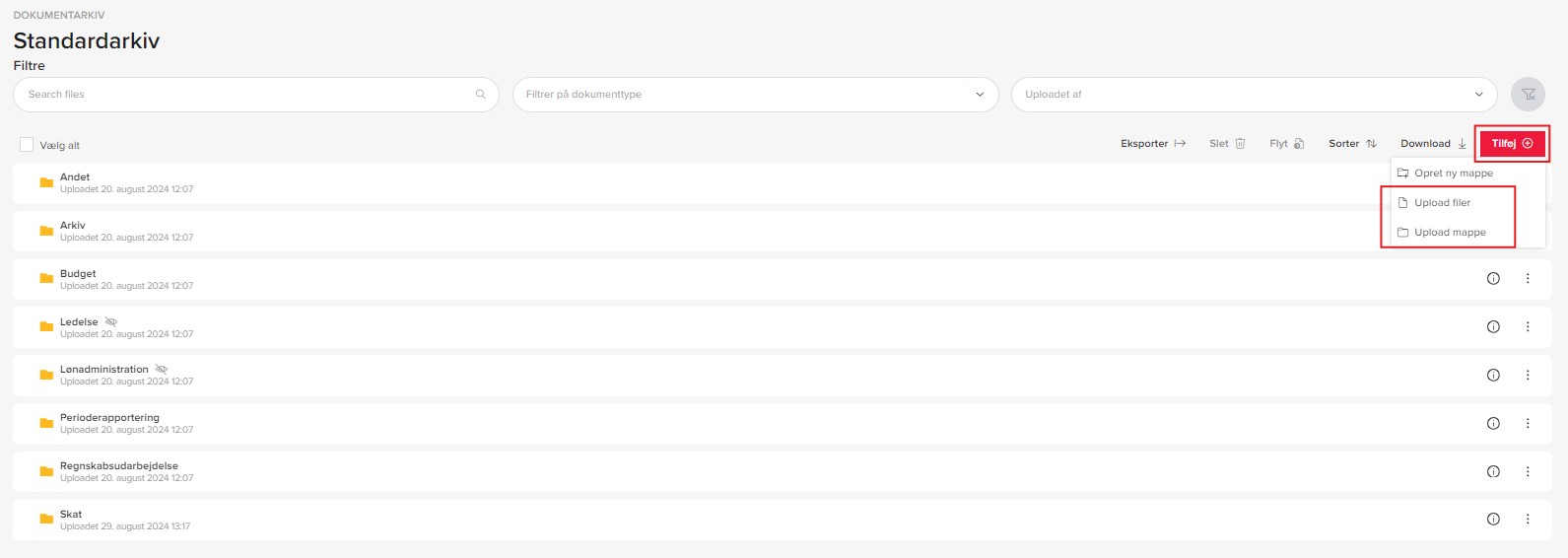Click the search magnifier icon

click(x=481, y=95)
